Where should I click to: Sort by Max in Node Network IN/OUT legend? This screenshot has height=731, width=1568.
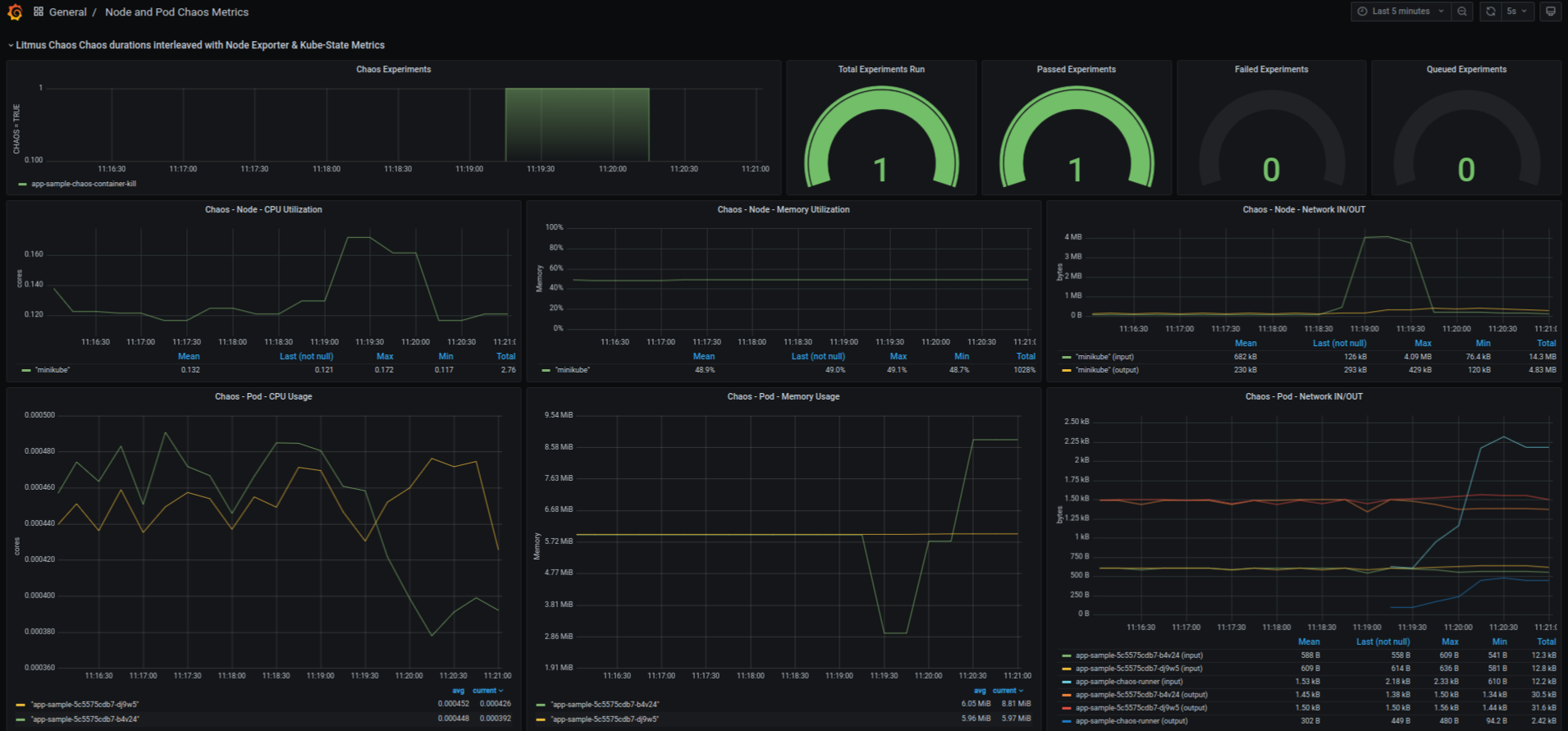click(x=1423, y=343)
